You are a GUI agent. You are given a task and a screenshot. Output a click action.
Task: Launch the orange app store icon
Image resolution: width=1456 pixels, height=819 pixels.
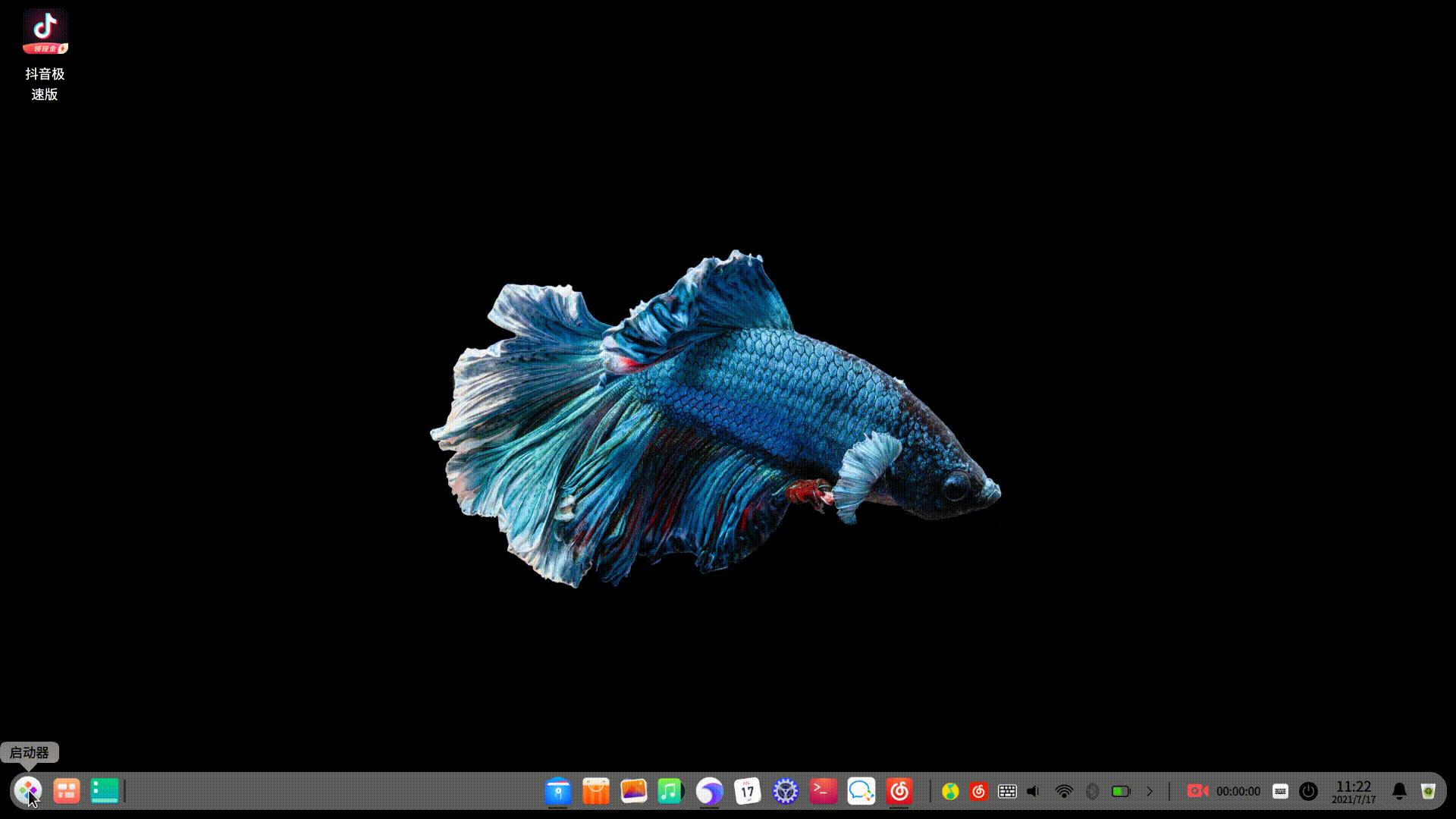click(596, 791)
